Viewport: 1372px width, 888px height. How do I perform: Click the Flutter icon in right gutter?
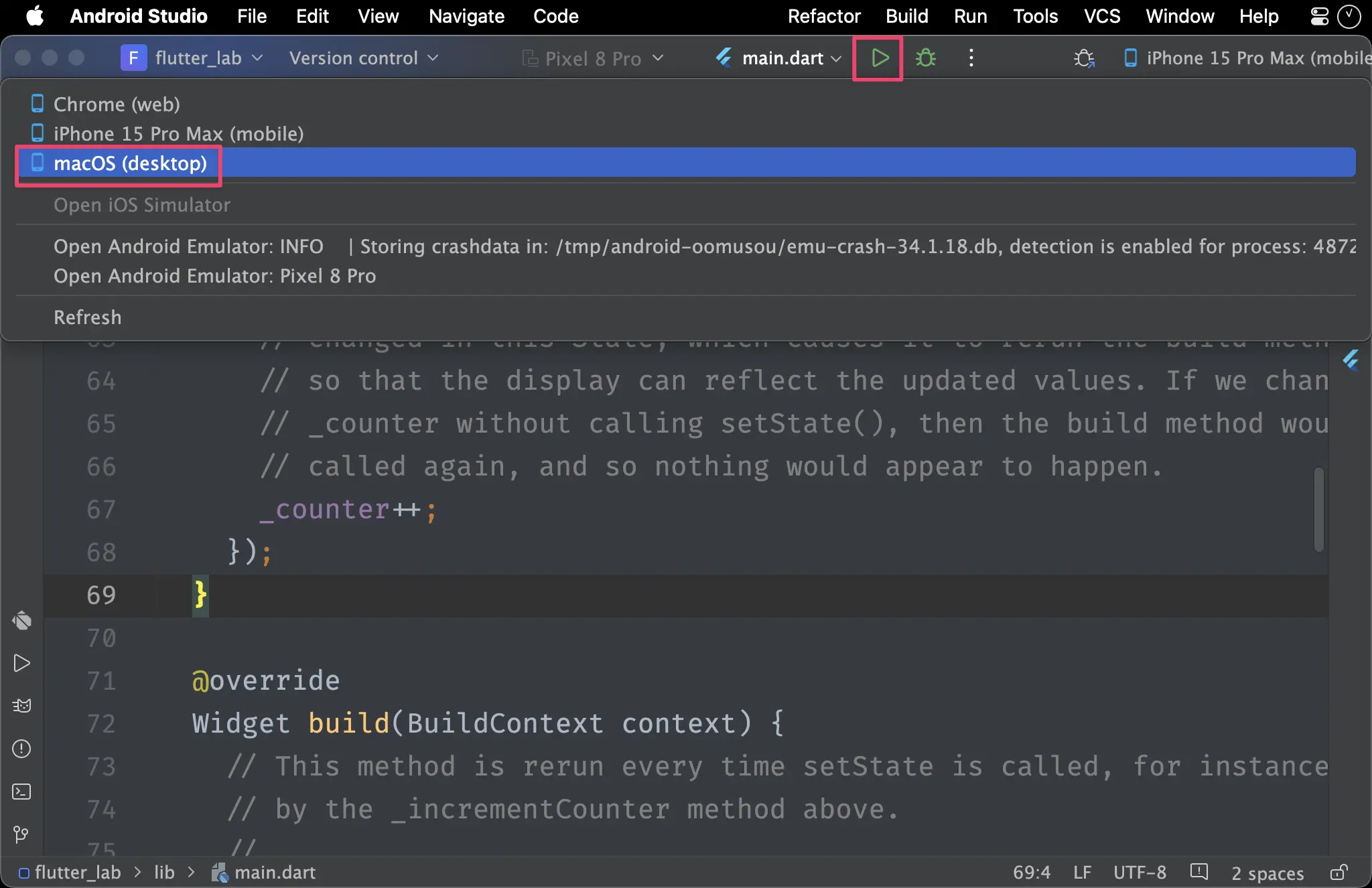tap(1351, 360)
